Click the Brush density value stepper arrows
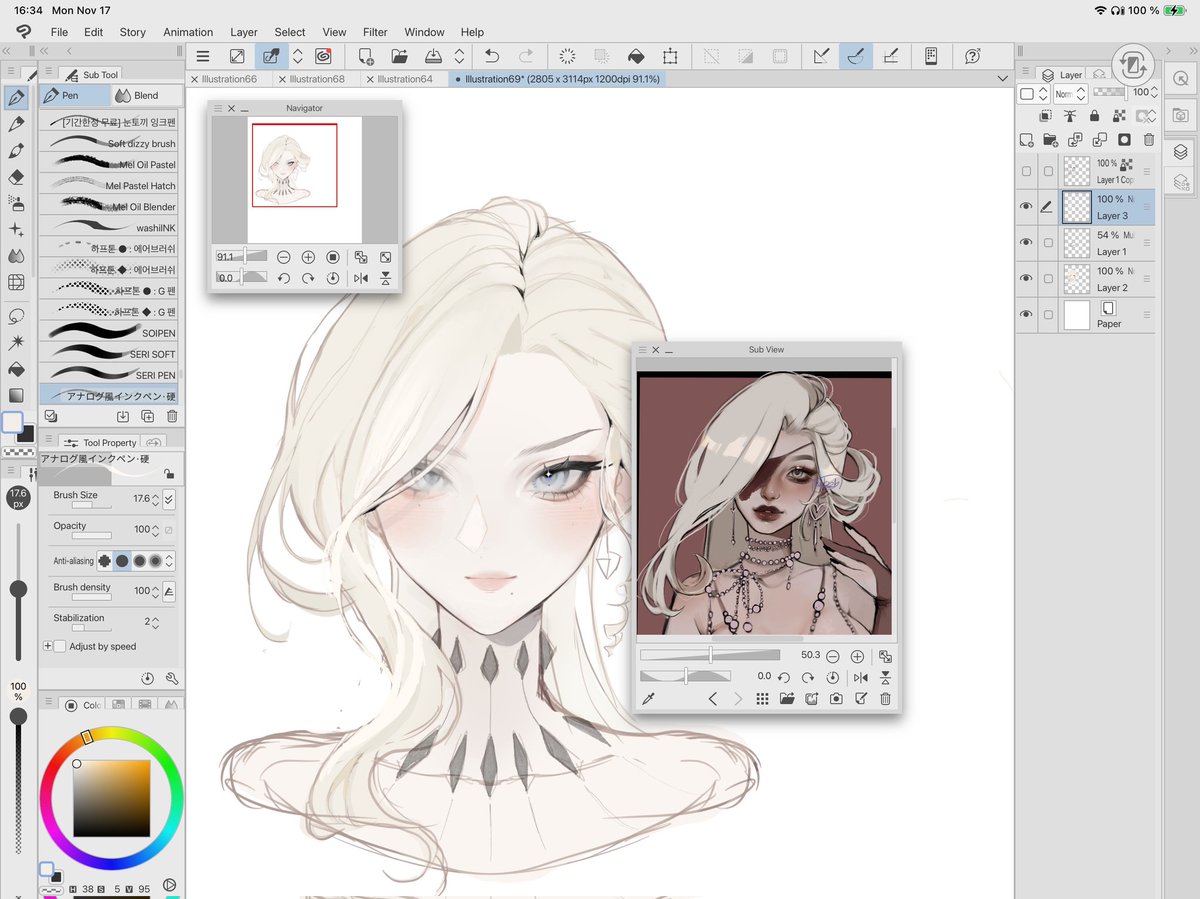The height and width of the screenshot is (899, 1200). coord(155,591)
